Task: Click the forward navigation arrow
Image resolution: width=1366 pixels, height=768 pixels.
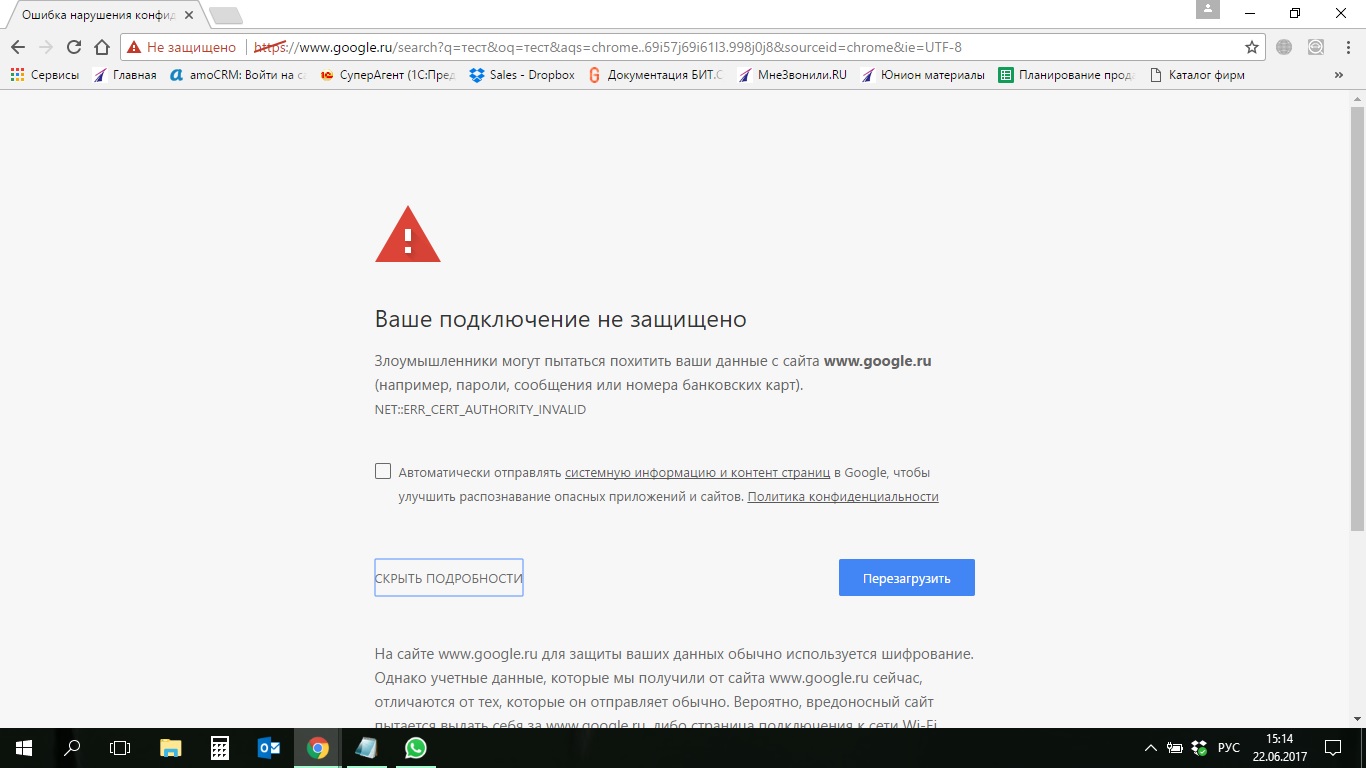Action: (x=45, y=47)
